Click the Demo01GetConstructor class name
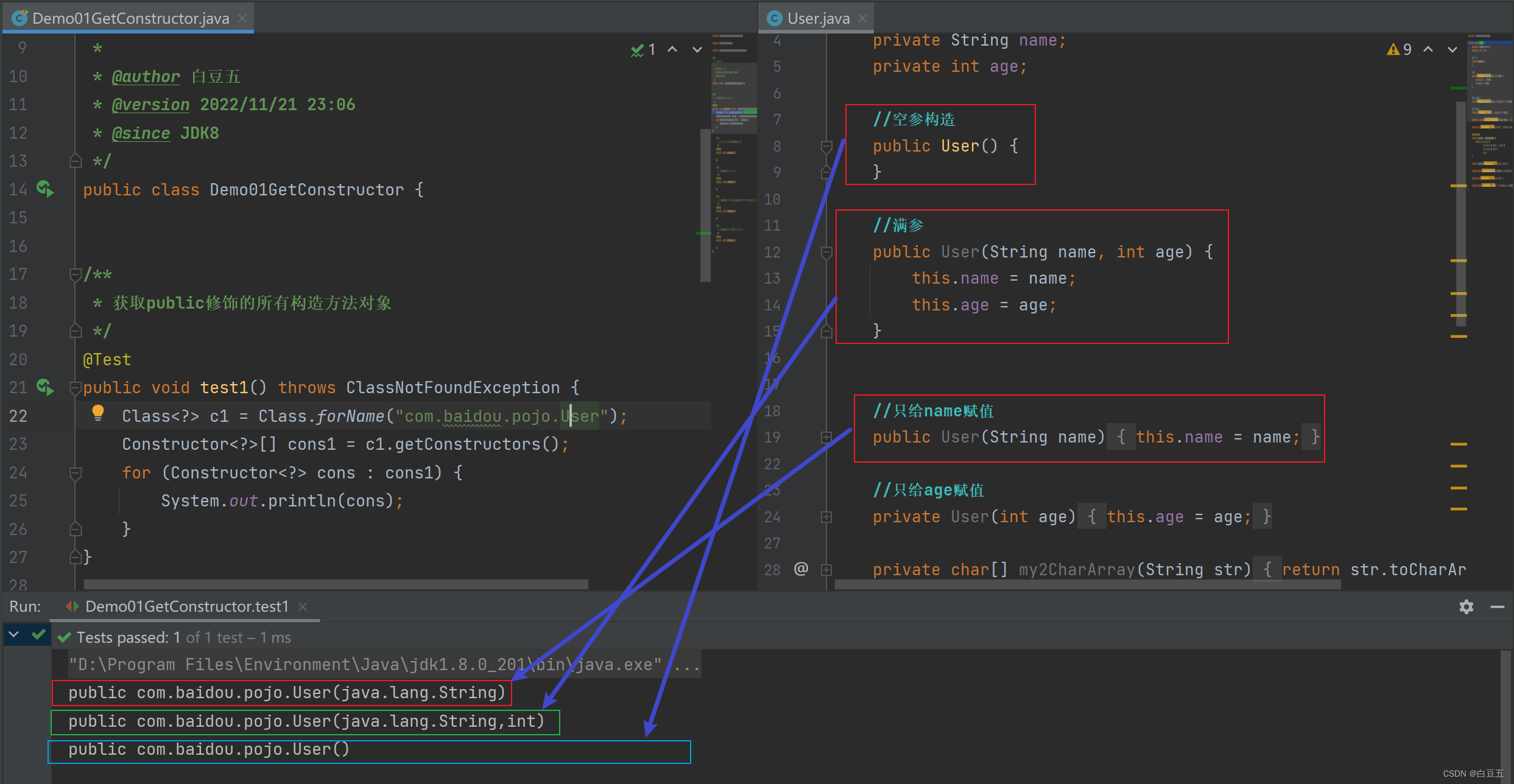The image size is (1514, 784). point(306,190)
